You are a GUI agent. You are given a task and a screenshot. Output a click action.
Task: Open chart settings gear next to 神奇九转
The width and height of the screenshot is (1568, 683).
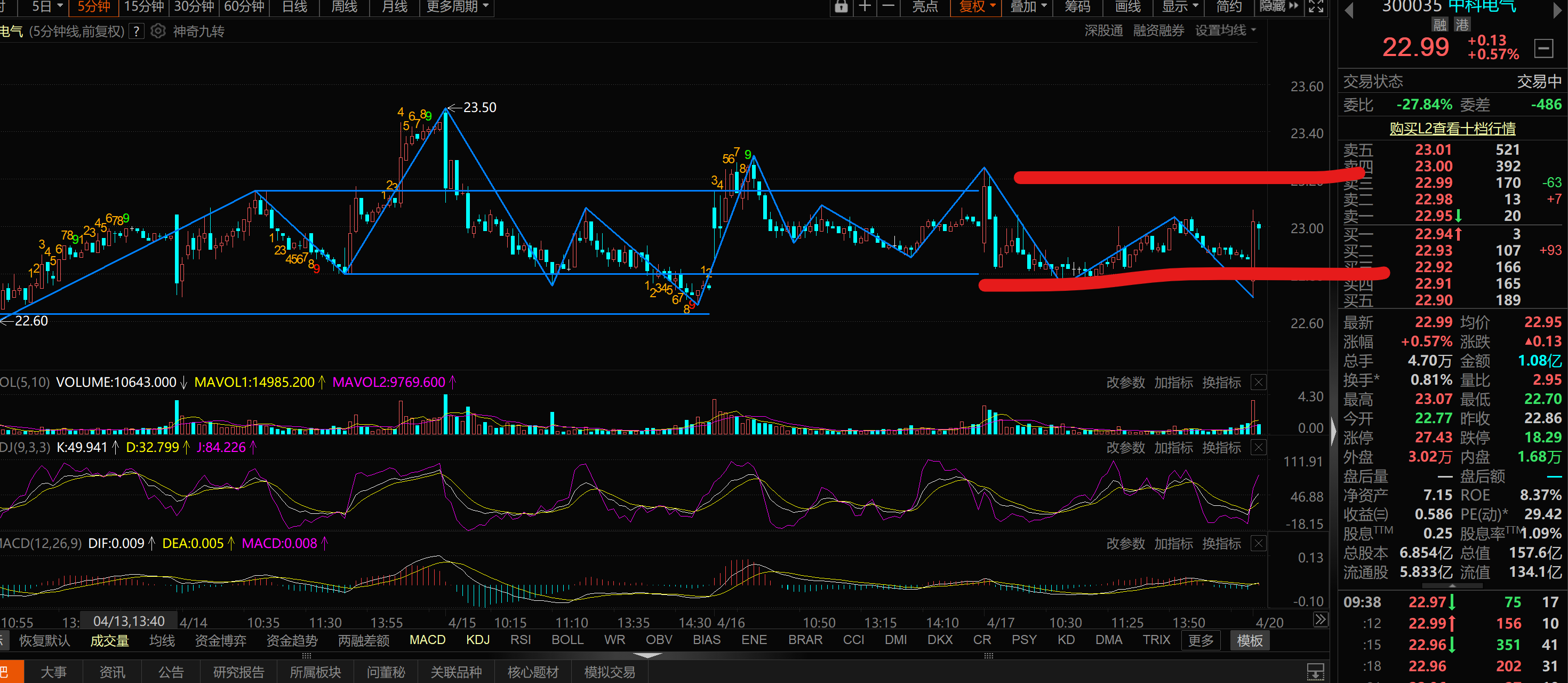[158, 31]
